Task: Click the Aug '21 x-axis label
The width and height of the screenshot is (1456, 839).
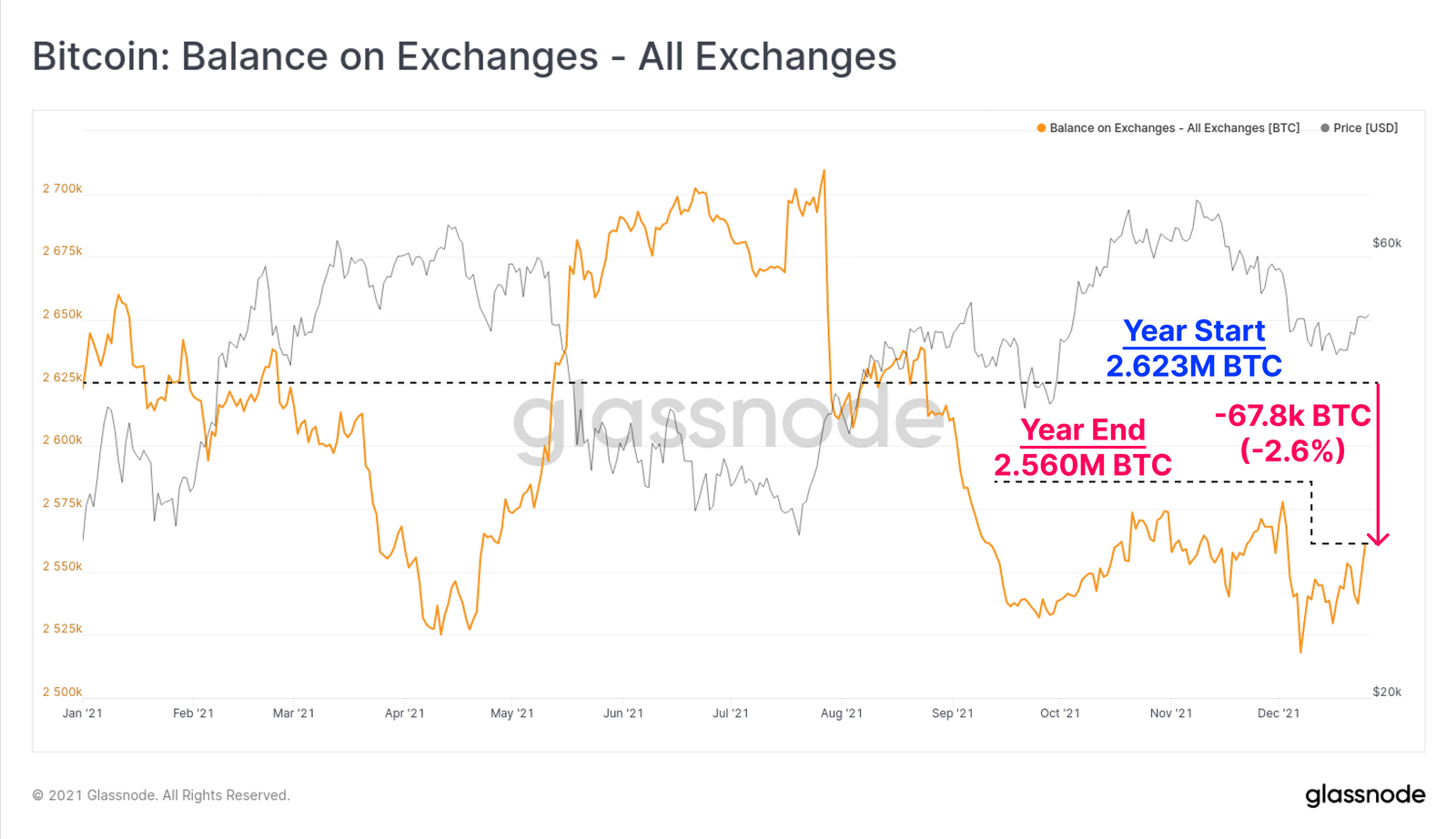Action: (842, 713)
